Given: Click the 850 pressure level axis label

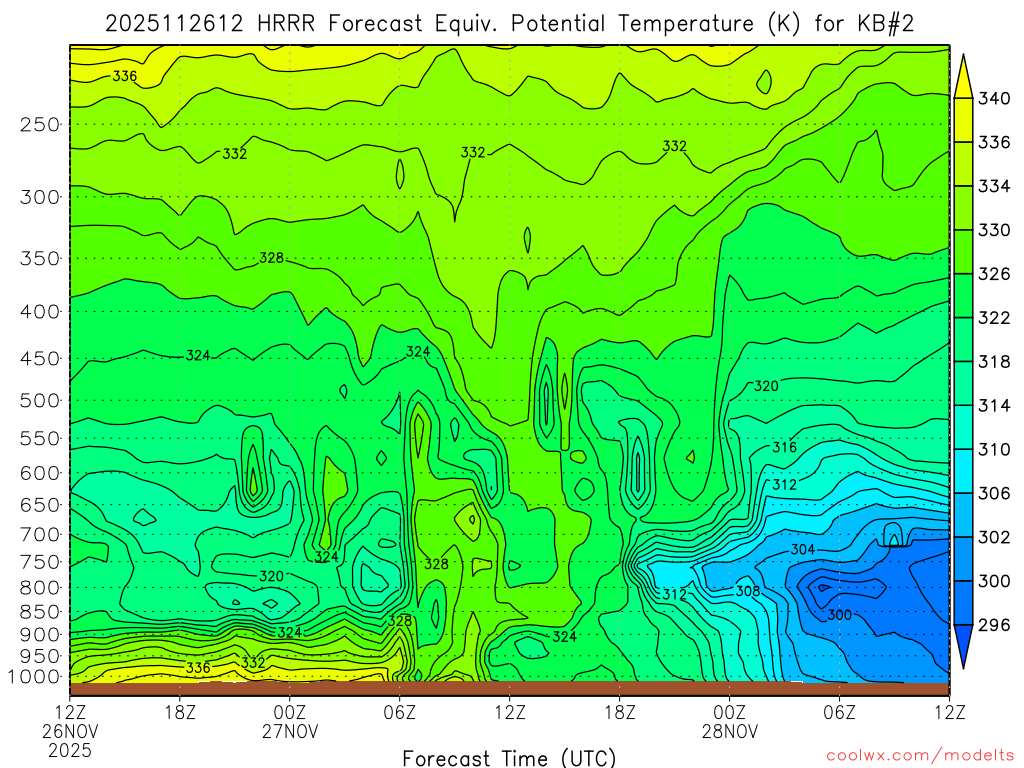Looking at the screenshot, I should pyautogui.click(x=39, y=612).
